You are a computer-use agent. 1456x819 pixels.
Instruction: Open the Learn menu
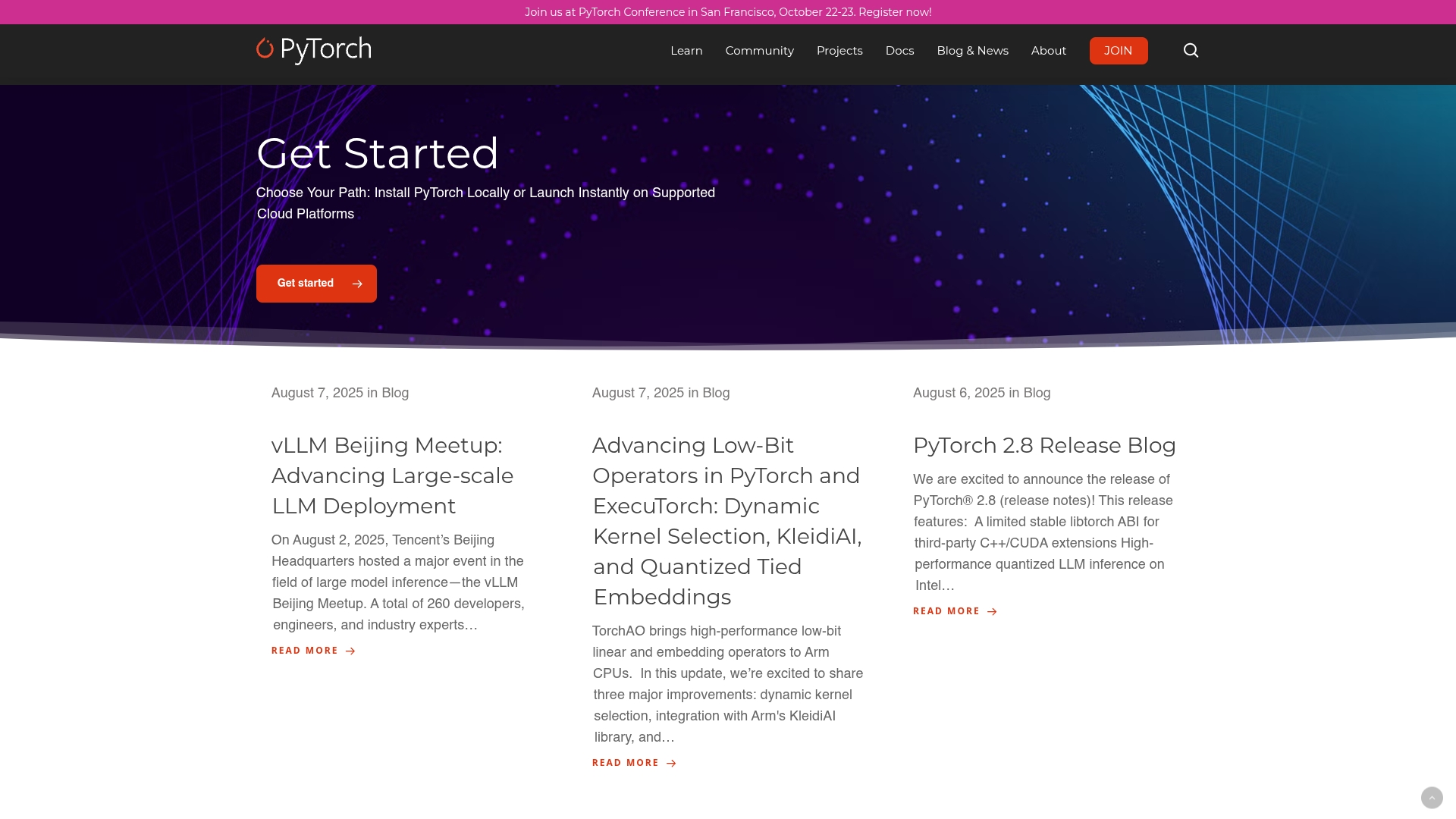point(686,51)
